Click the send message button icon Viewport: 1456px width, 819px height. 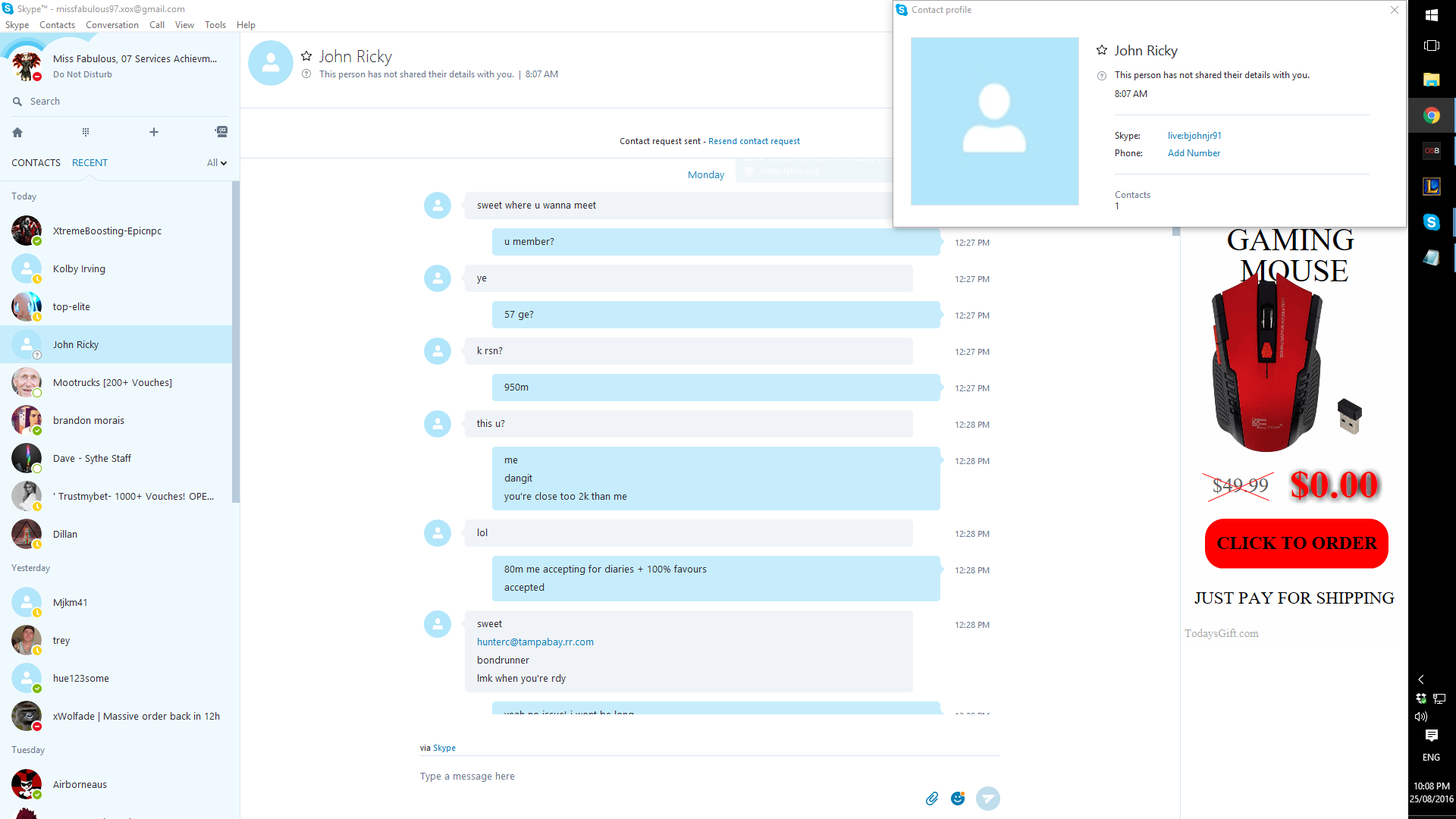pos(987,799)
